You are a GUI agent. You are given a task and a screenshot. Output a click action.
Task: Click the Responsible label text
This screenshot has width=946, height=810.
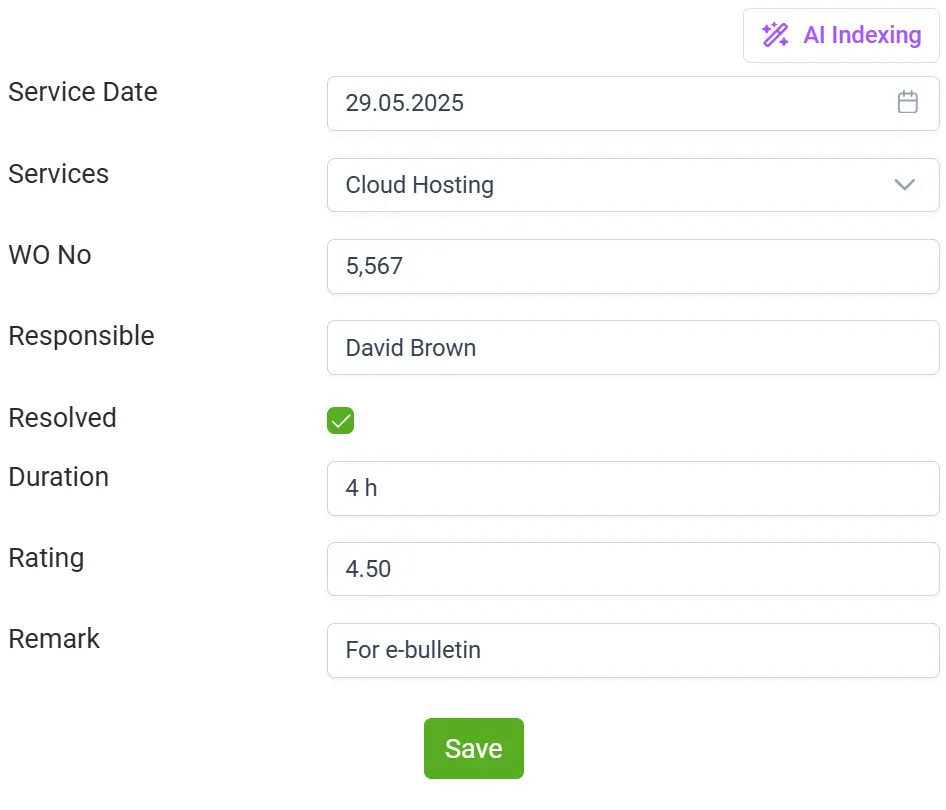point(81,336)
